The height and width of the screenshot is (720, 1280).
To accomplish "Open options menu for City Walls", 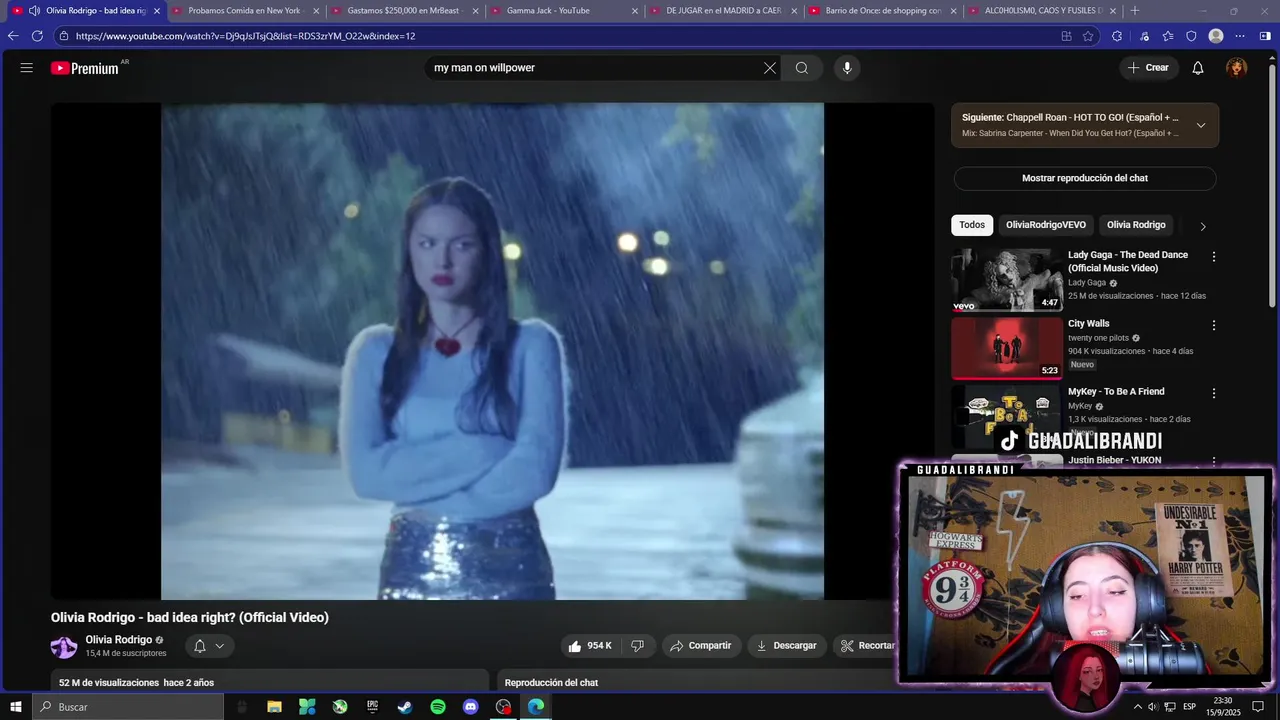I will tap(1214, 325).
